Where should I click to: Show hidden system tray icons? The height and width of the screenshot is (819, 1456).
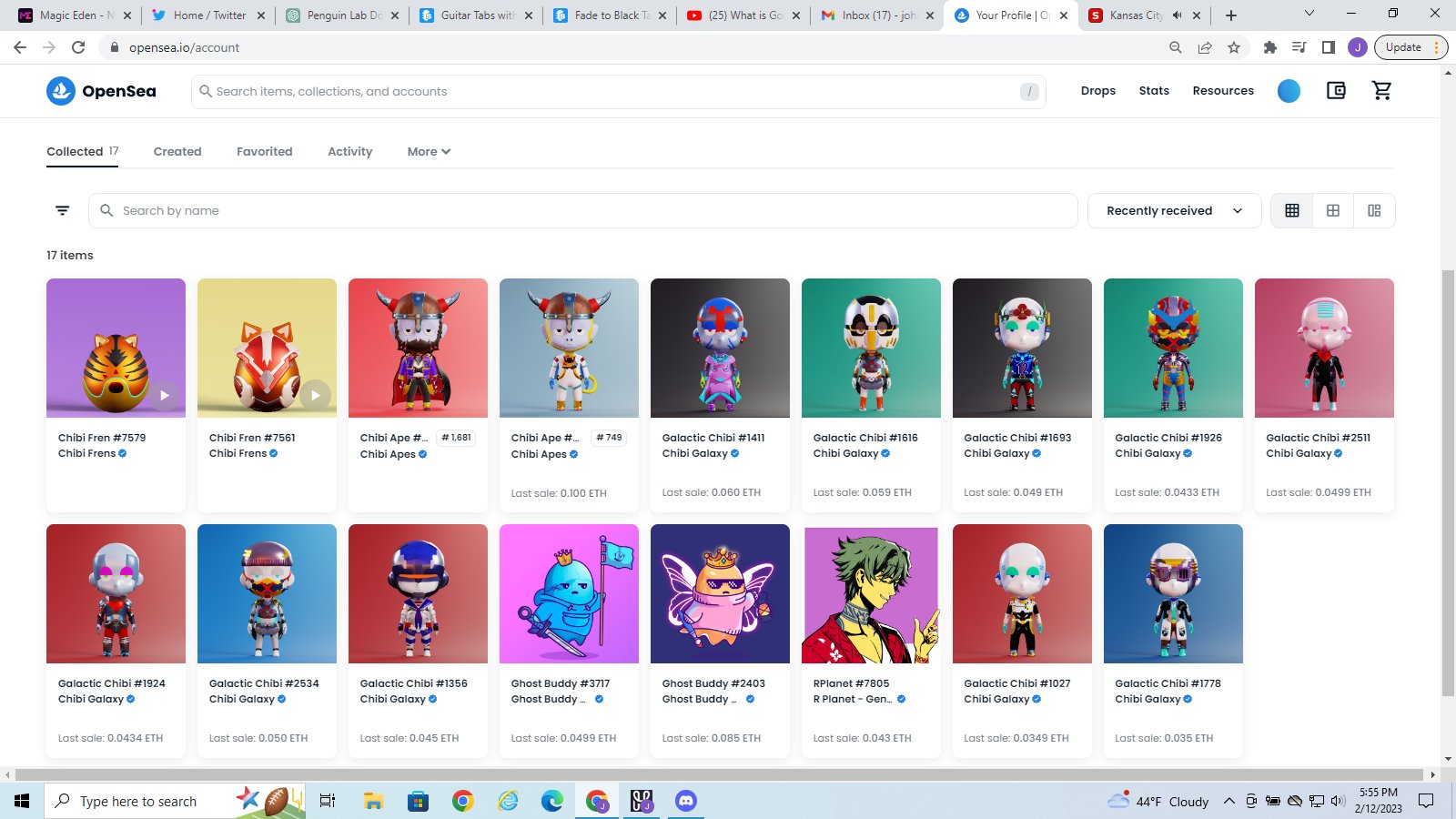(1228, 801)
